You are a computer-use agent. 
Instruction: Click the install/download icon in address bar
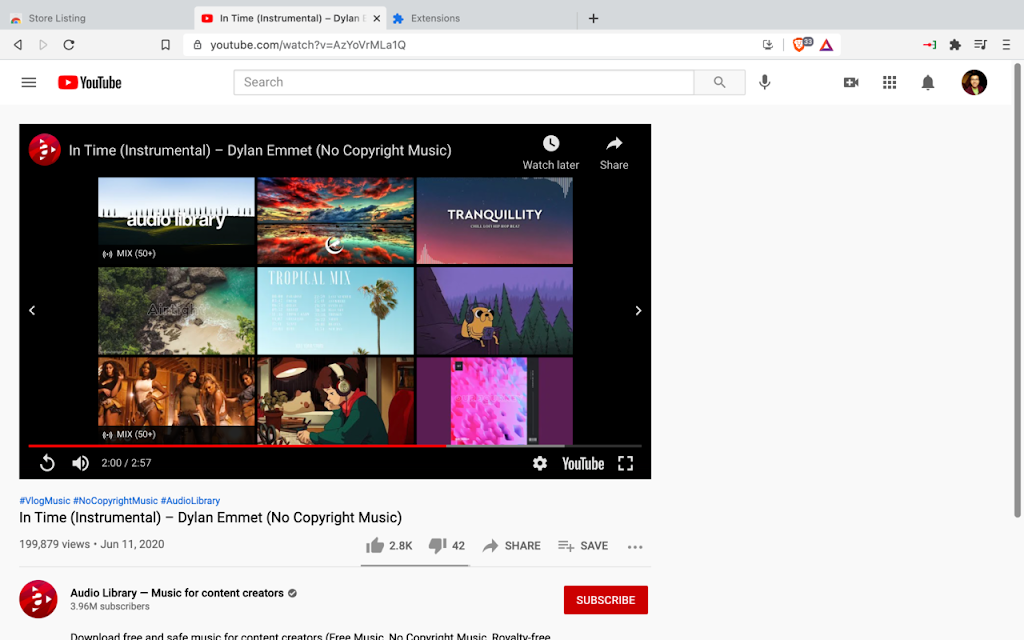coord(768,45)
